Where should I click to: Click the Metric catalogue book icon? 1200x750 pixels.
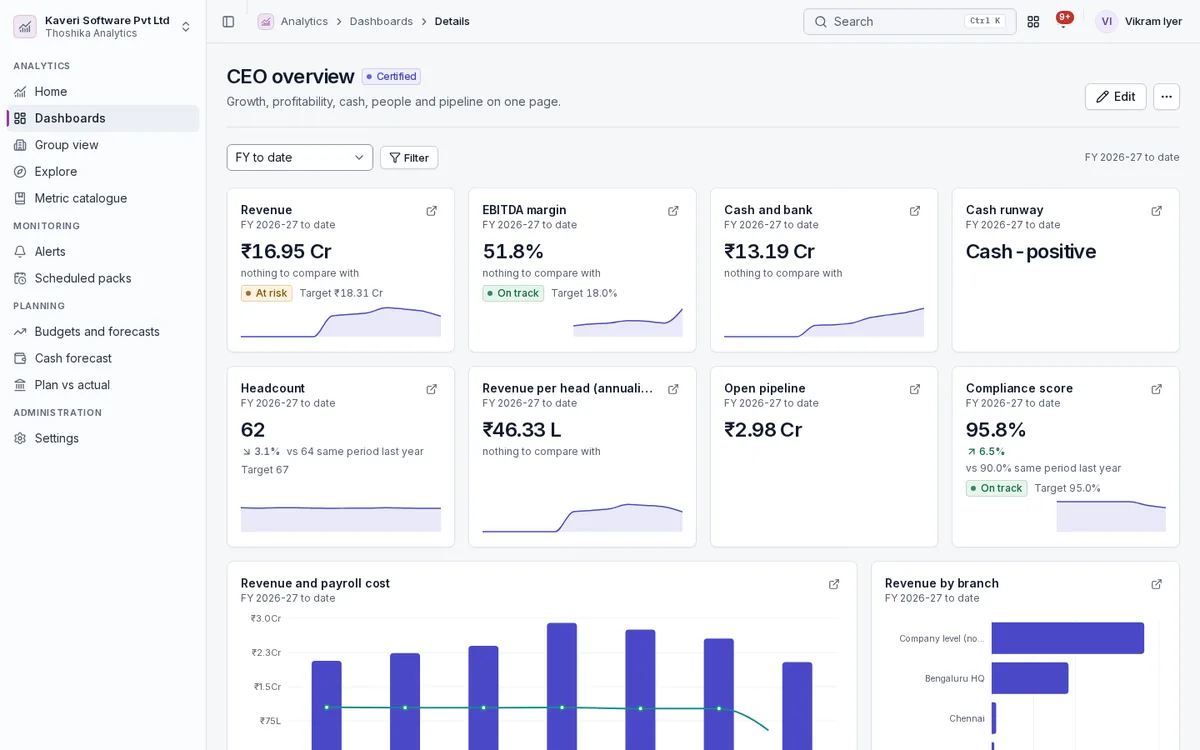(x=20, y=198)
